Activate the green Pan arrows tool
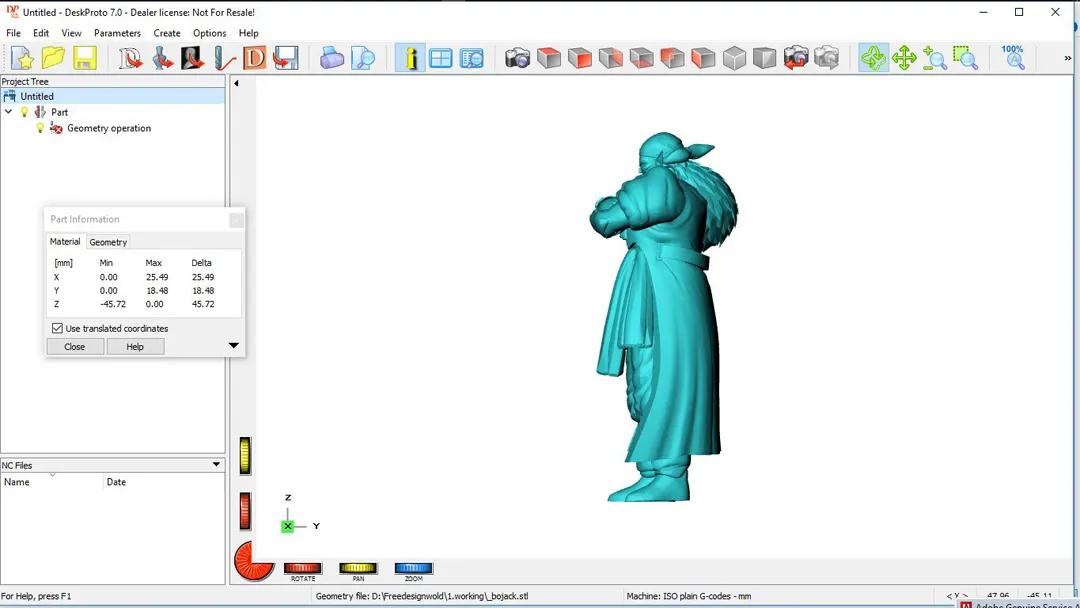The height and width of the screenshot is (608, 1080). pos(904,58)
